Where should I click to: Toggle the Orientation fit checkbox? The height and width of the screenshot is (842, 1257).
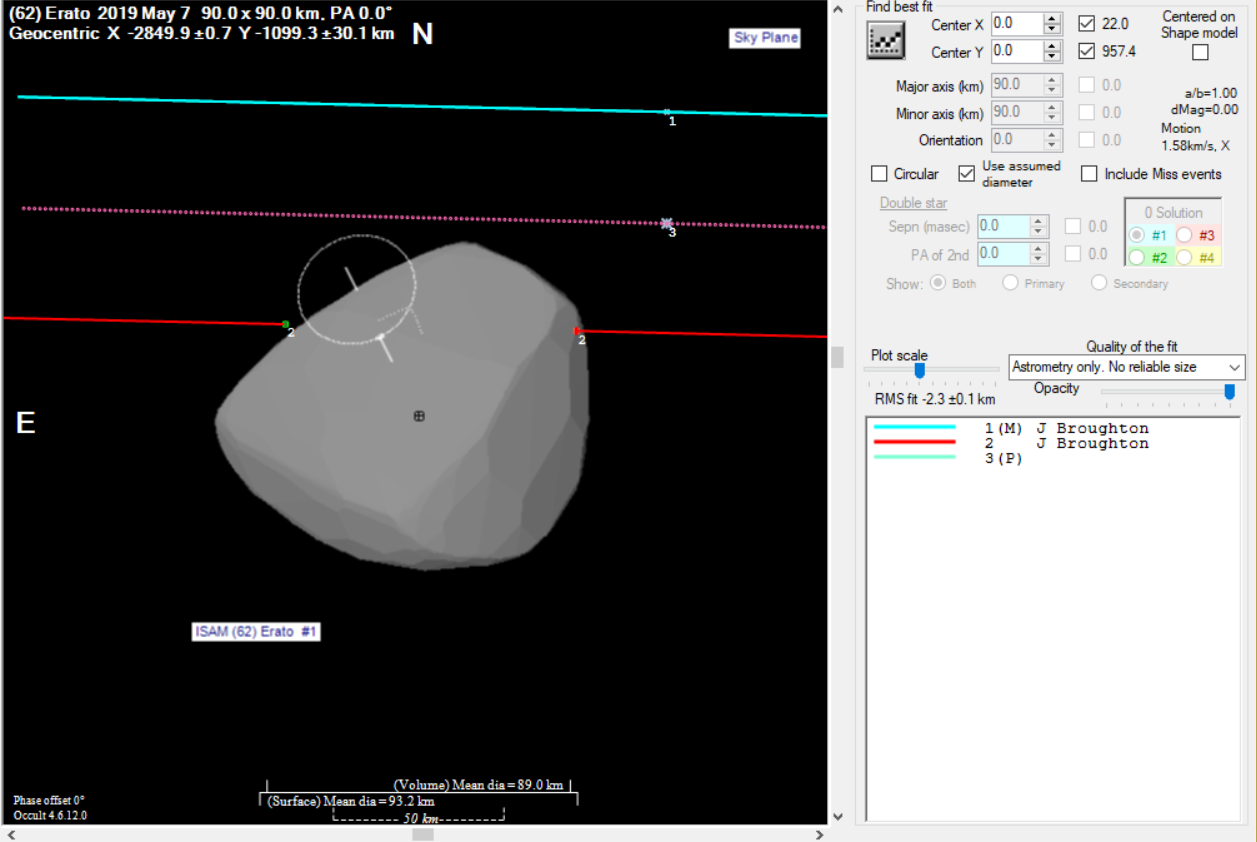coord(1087,140)
